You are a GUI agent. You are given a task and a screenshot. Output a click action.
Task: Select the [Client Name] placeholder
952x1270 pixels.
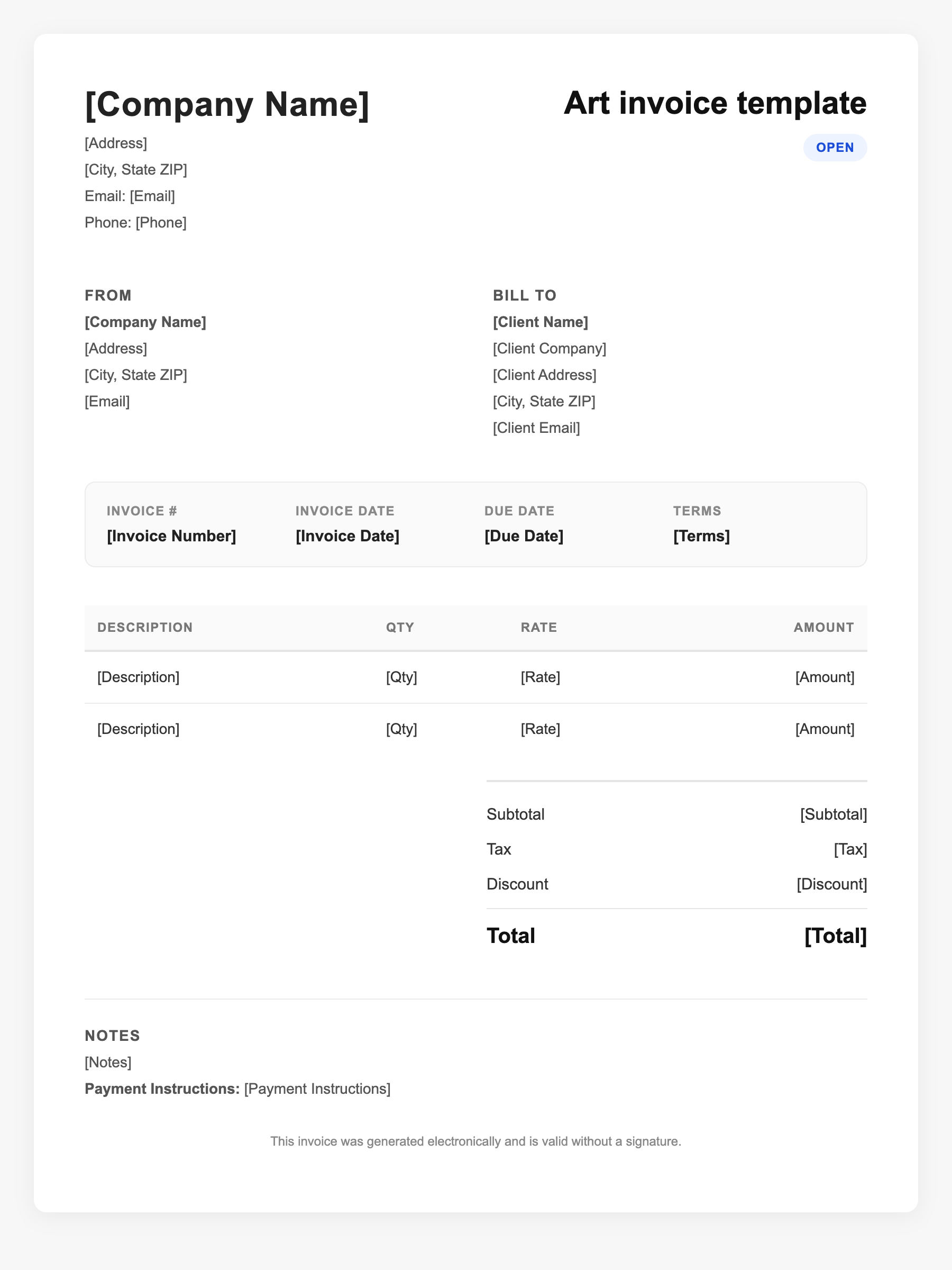click(540, 322)
